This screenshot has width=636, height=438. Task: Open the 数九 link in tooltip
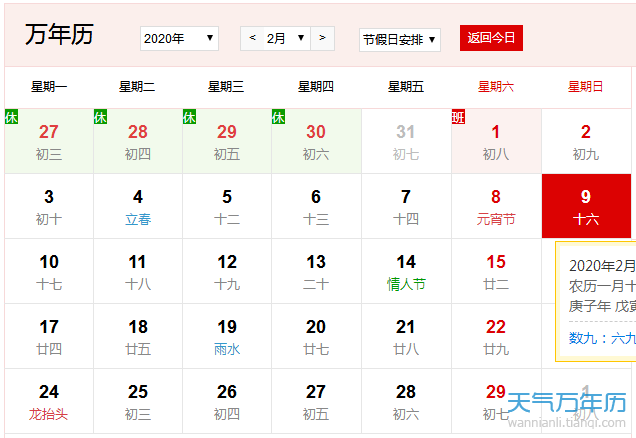tap(602, 338)
